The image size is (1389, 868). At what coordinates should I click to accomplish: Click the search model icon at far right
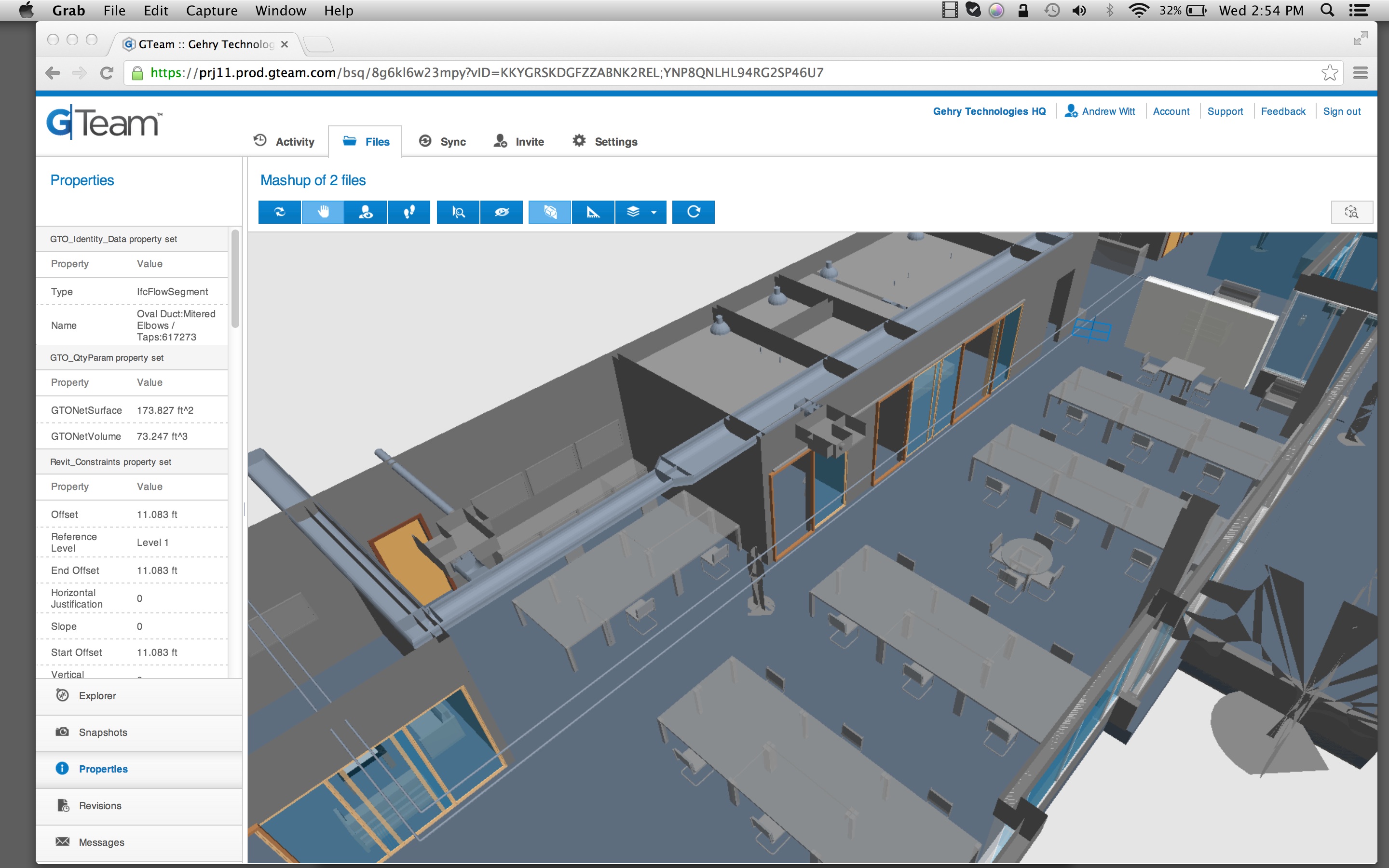(1352, 212)
